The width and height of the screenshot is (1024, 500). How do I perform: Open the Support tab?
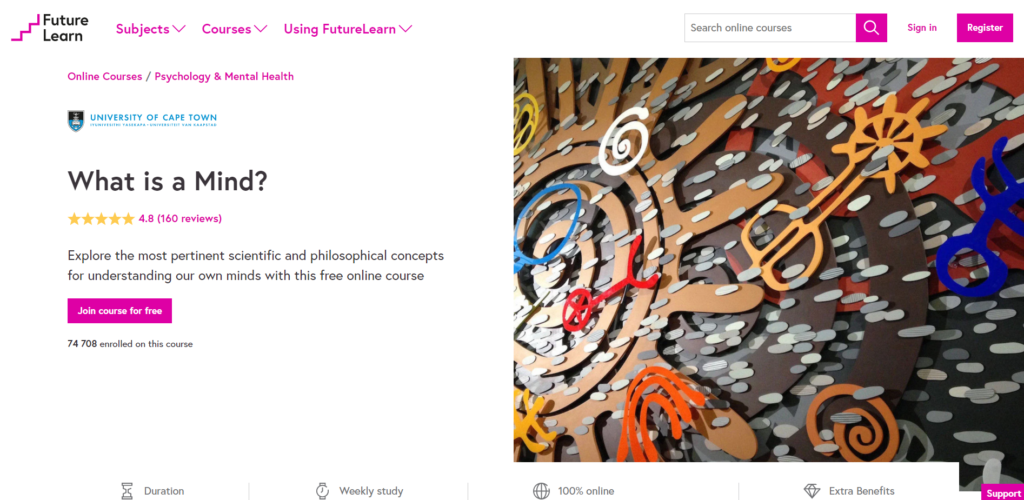coord(1003,493)
